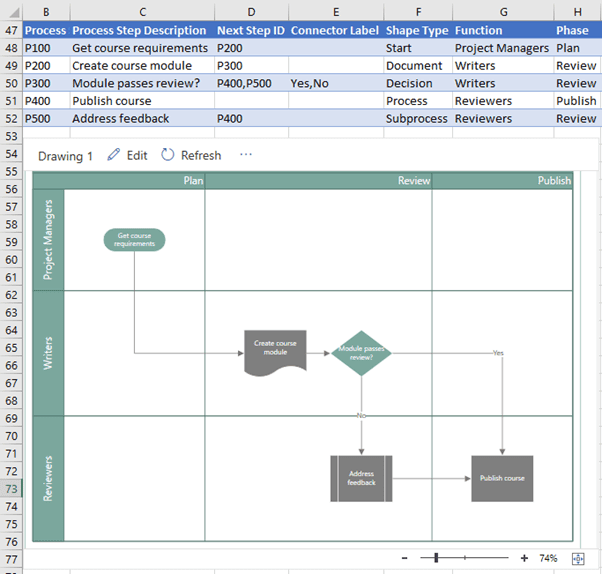The image size is (602, 574).
Task: Select the 'Module passes review?' decision diamond
Action: tap(361, 353)
